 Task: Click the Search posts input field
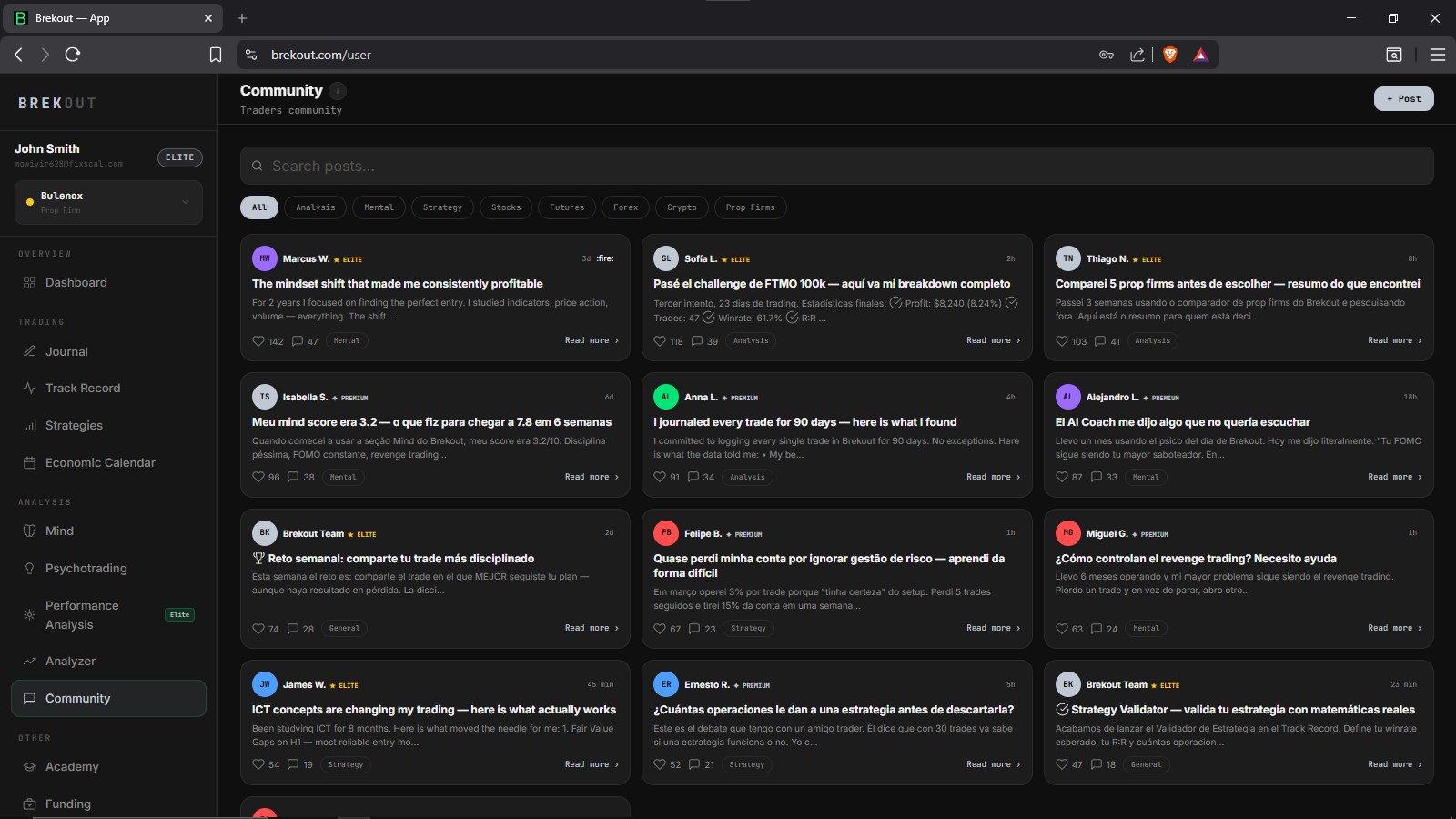pyautogui.click(x=836, y=166)
